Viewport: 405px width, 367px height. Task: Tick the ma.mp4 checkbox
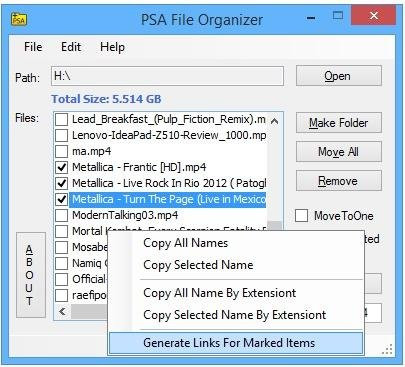(x=62, y=151)
